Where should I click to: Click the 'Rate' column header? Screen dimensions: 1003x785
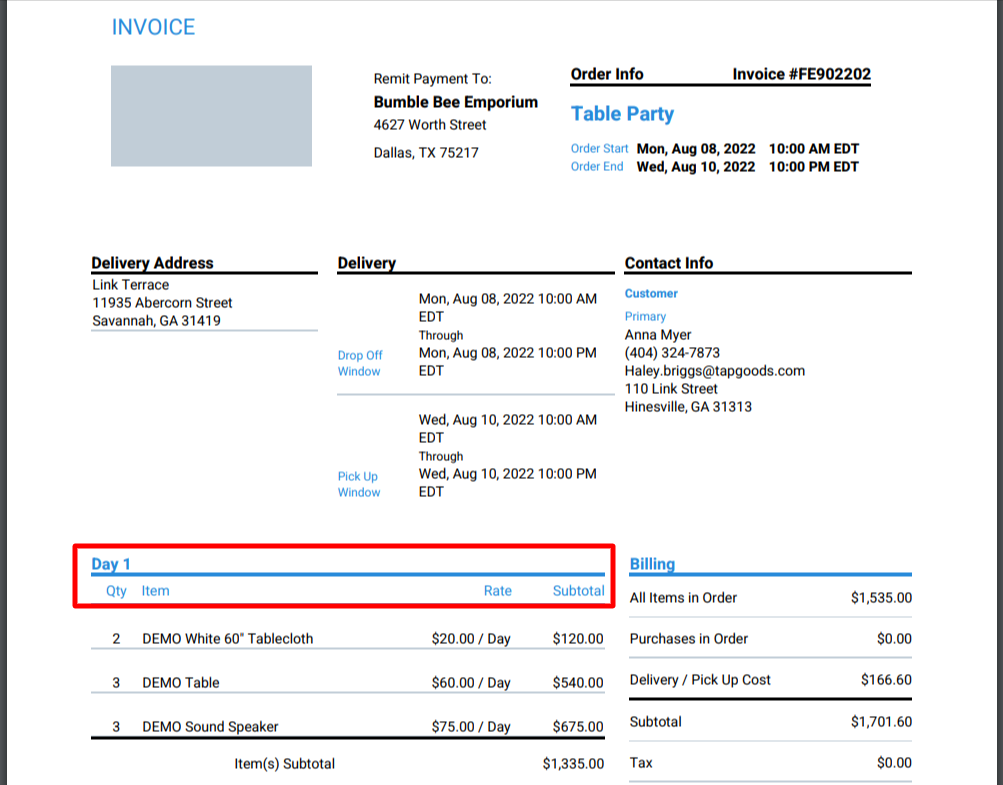[498, 591]
